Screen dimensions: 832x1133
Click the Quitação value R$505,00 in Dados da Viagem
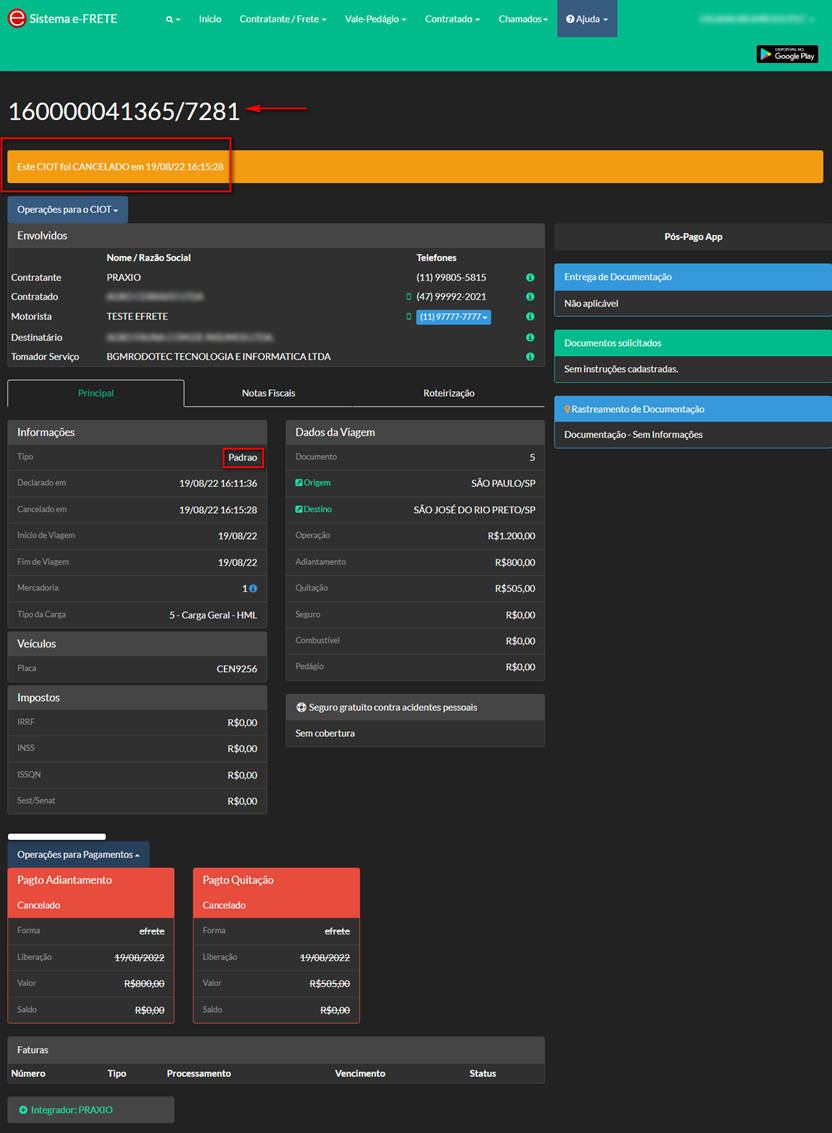click(515, 589)
